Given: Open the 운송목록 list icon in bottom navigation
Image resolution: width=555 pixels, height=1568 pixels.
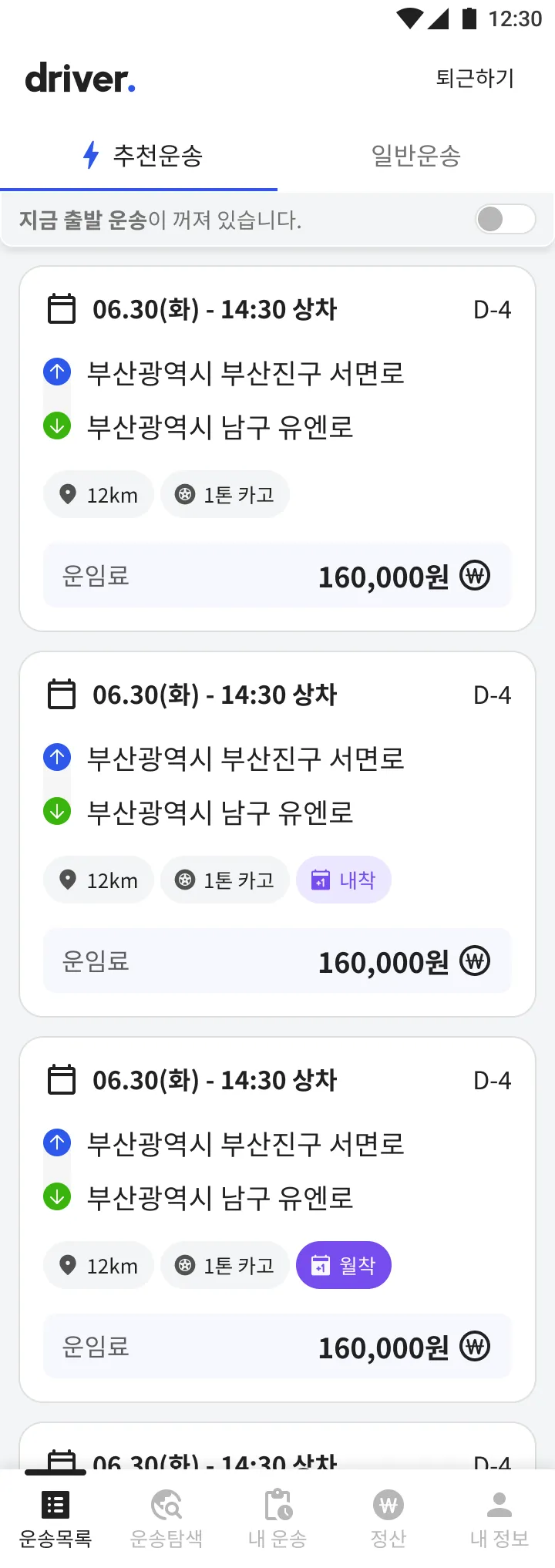Looking at the screenshot, I should 55,1505.
